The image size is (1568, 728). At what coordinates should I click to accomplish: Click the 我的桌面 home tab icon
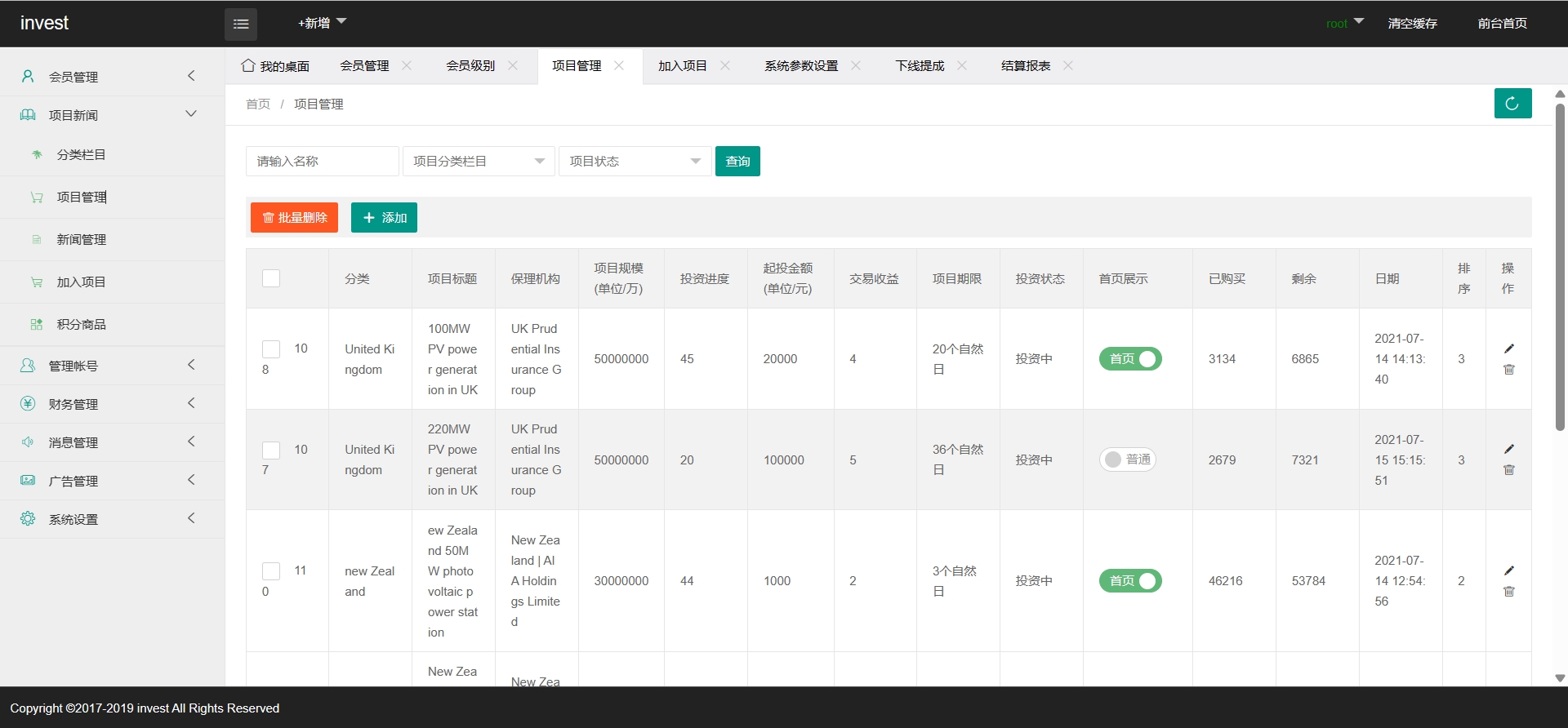tap(248, 66)
